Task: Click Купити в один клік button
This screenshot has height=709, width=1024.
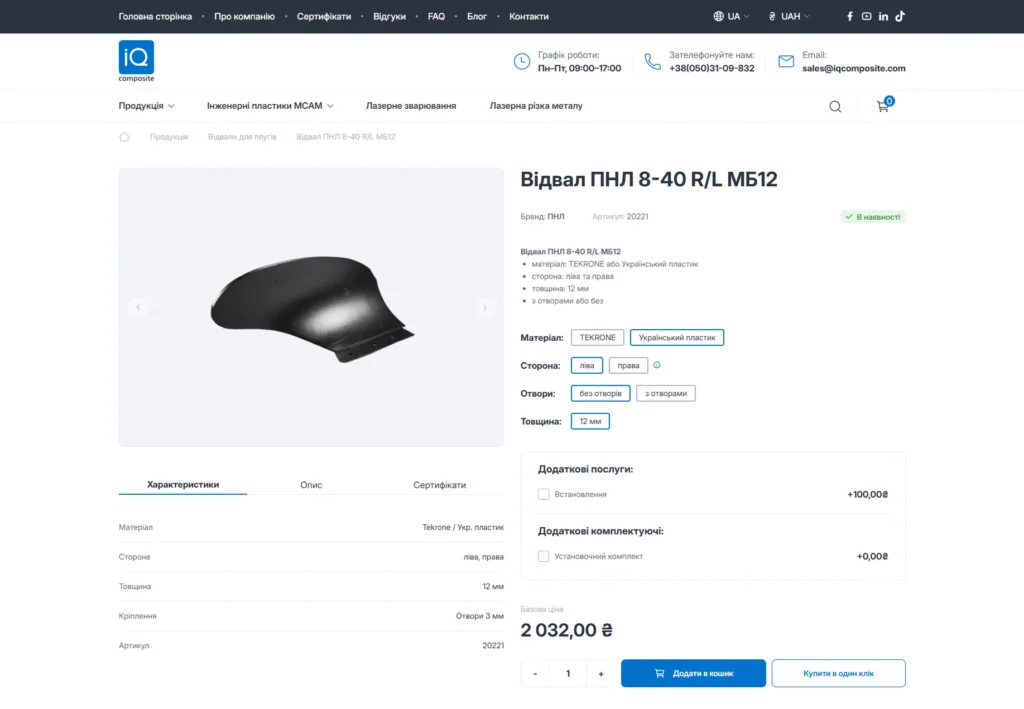Action: tap(839, 673)
